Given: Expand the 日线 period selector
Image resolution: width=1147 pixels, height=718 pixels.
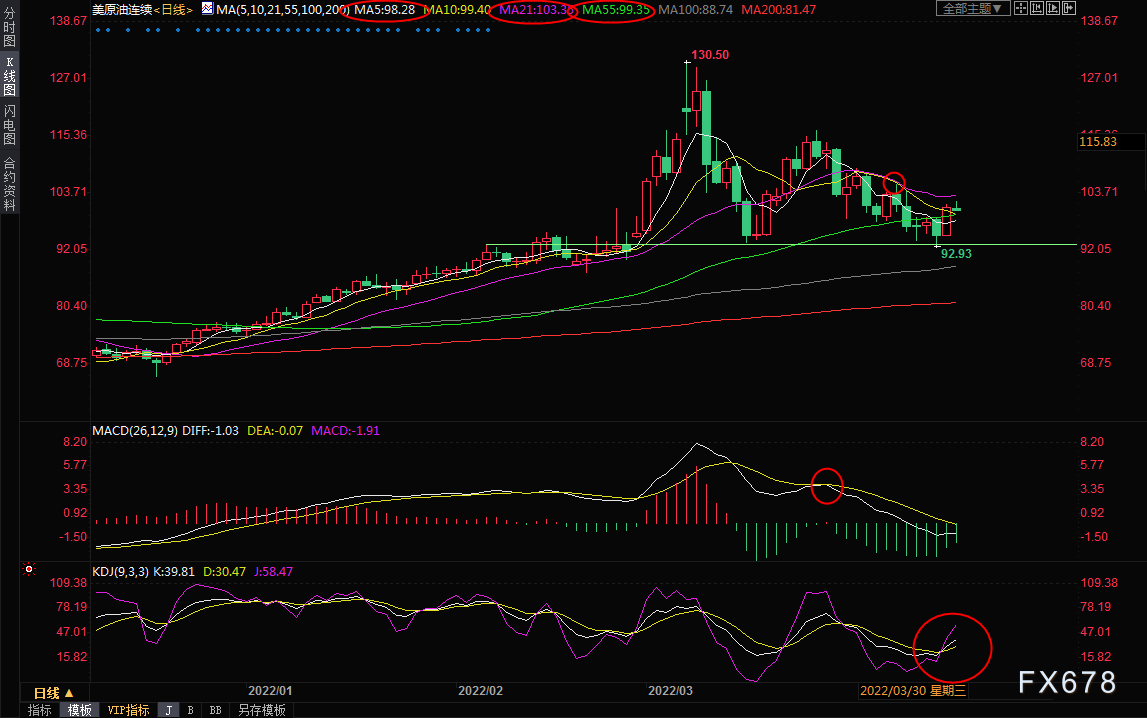Looking at the screenshot, I should point(53,692).
